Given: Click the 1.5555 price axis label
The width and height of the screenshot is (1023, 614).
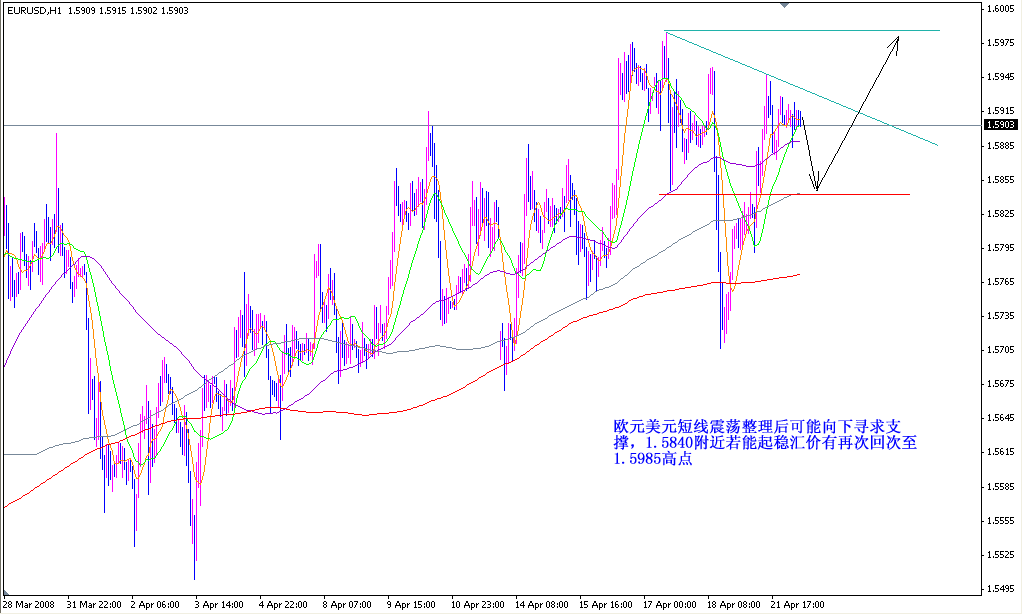Looking at the screenshot, I should 1001,520.
